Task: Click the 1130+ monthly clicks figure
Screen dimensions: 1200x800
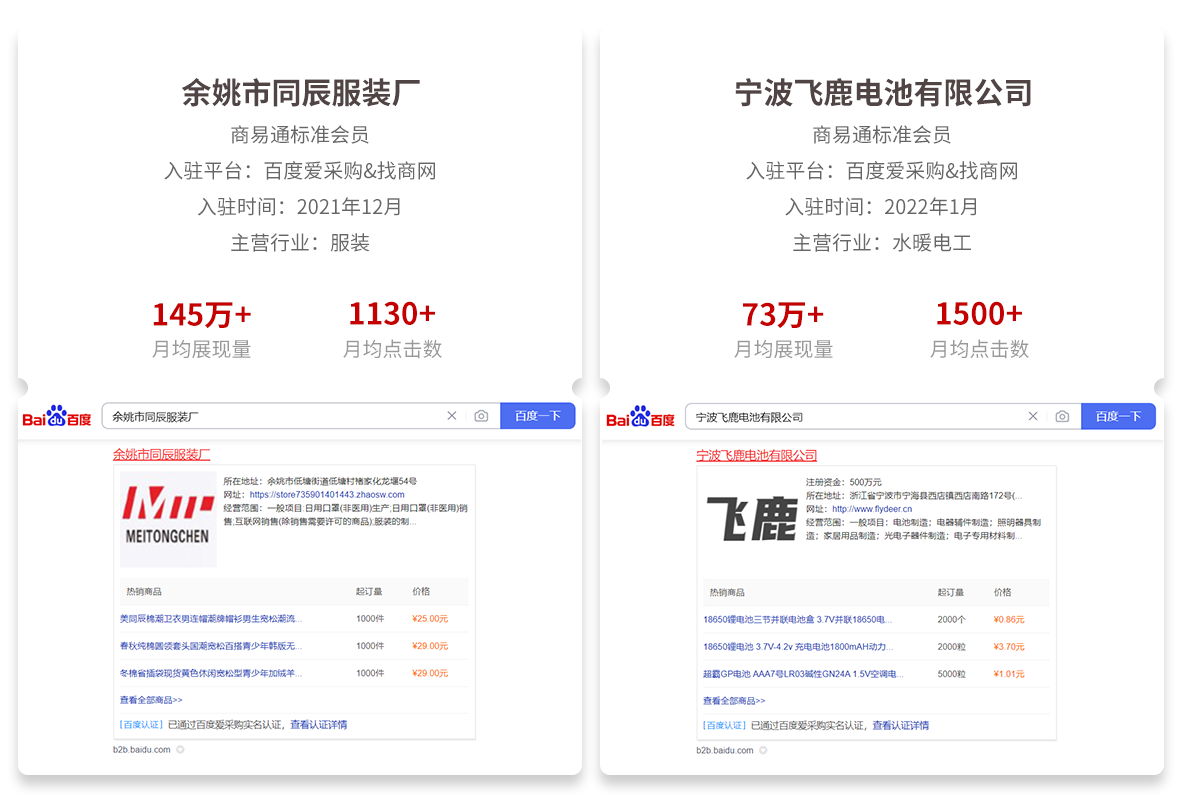Action: [392, 314]
